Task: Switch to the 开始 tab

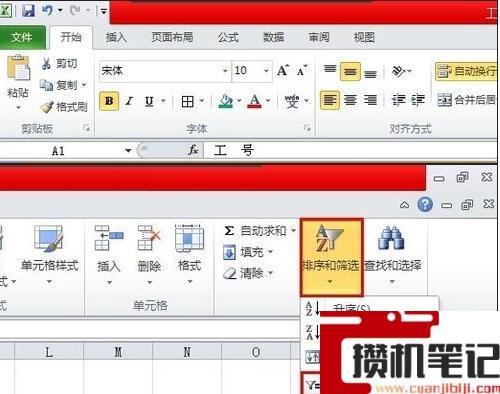Action: tap(71, 37)
